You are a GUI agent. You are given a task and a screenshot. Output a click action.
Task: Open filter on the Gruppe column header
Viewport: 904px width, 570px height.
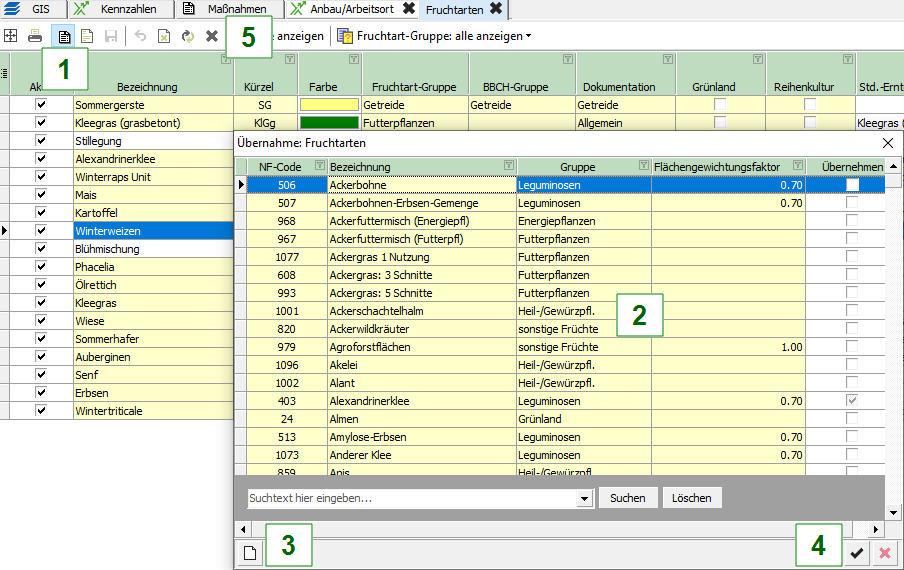tap(646, 166)
